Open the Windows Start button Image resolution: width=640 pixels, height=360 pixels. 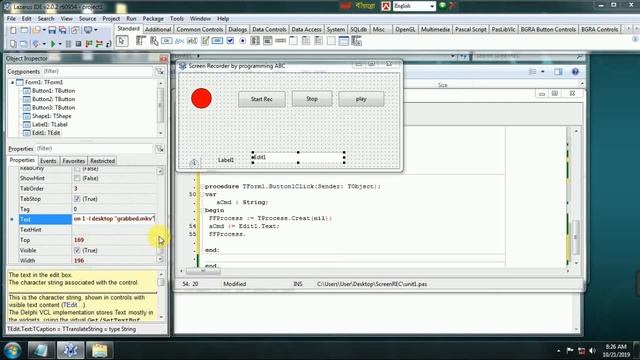(x=12, y=350)
